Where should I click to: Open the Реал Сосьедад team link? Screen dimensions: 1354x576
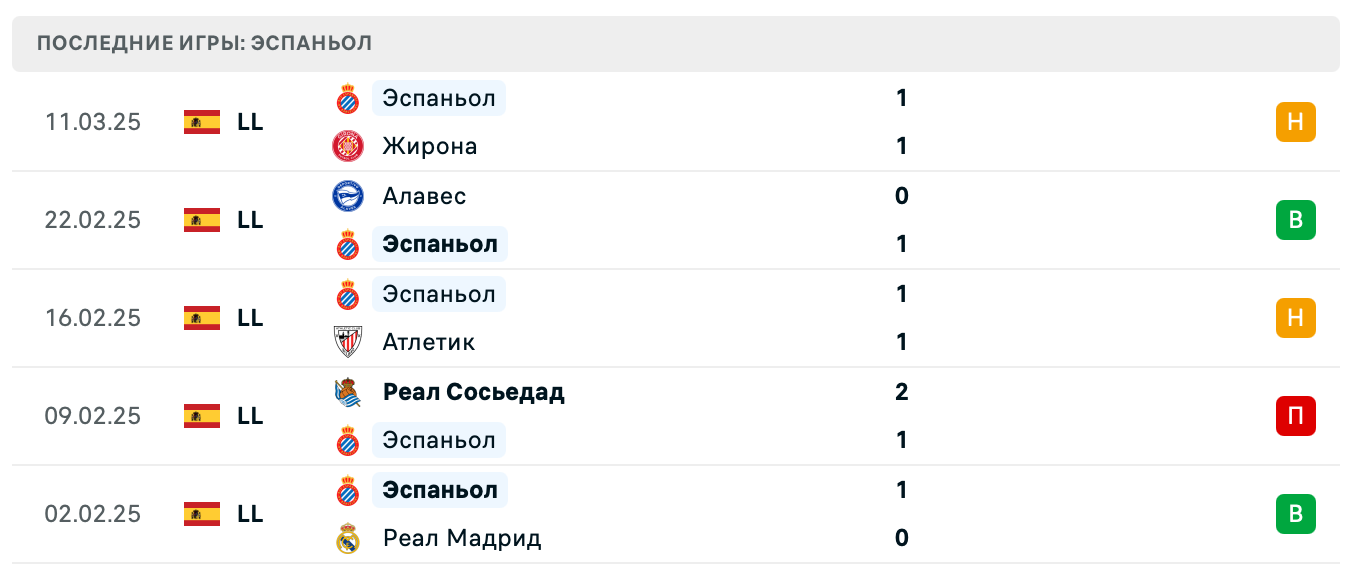click(x=474, y=392)
